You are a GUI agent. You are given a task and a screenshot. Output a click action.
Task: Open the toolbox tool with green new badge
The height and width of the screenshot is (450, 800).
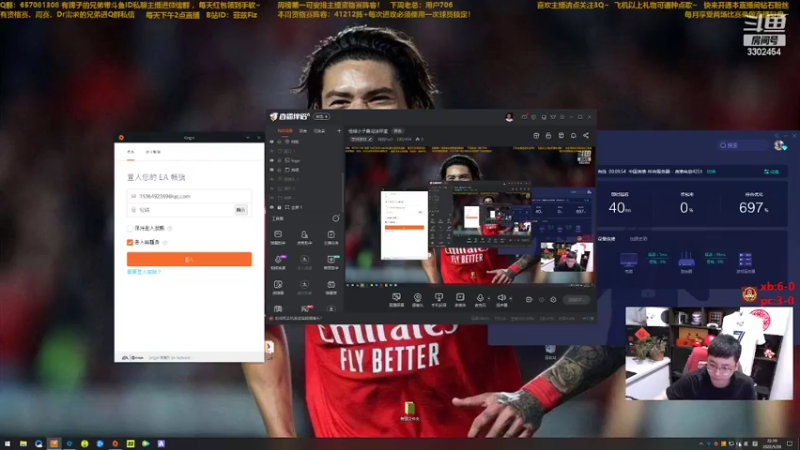[331, 261]
